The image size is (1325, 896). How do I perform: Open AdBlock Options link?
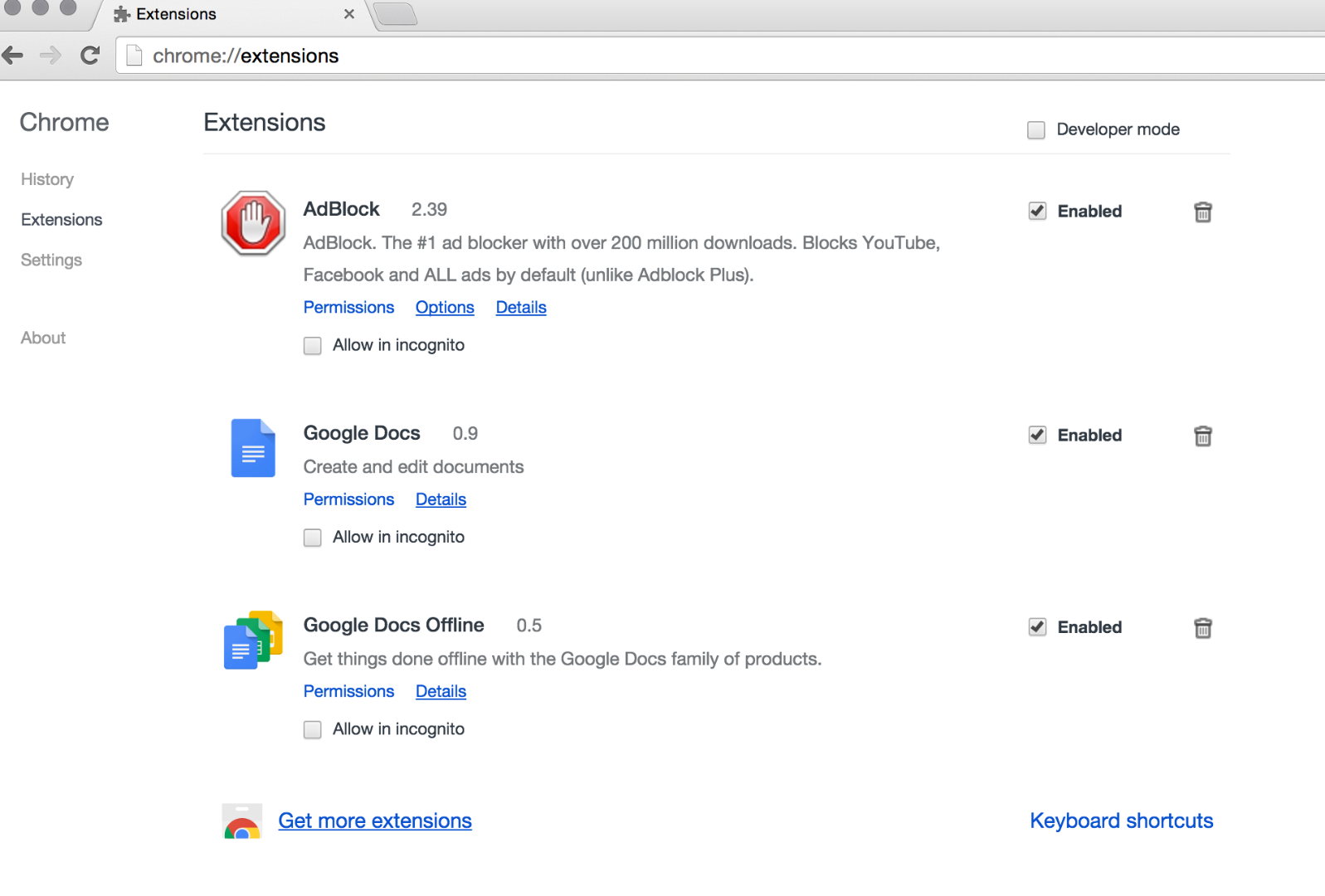pos(445,307)
